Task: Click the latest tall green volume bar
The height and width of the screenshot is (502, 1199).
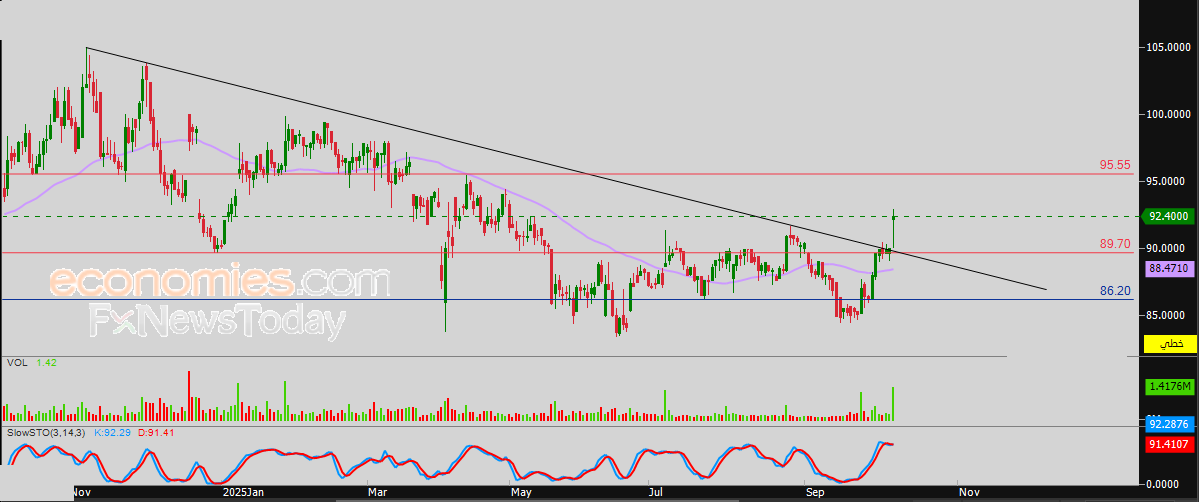Action: [x=892, y=403]
